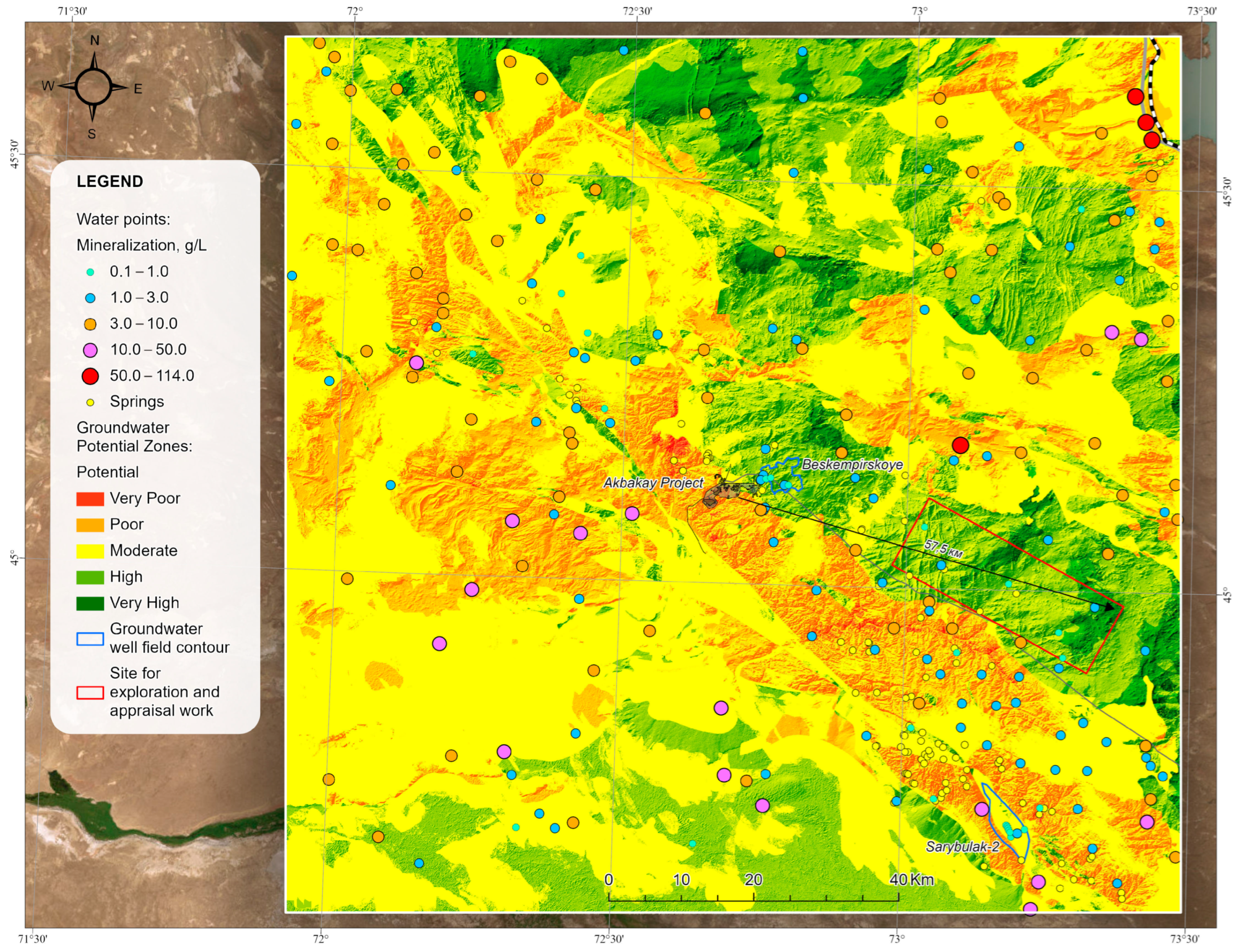1236x952 pixels.
Task: Click the 40 Km scale bar label
Action: click(911, 879)
